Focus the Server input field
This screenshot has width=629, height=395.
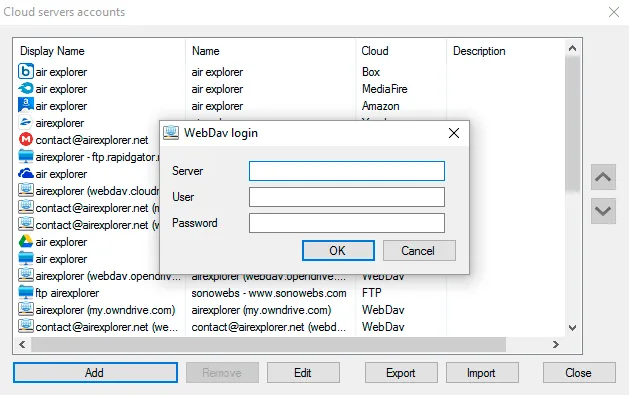347,171
